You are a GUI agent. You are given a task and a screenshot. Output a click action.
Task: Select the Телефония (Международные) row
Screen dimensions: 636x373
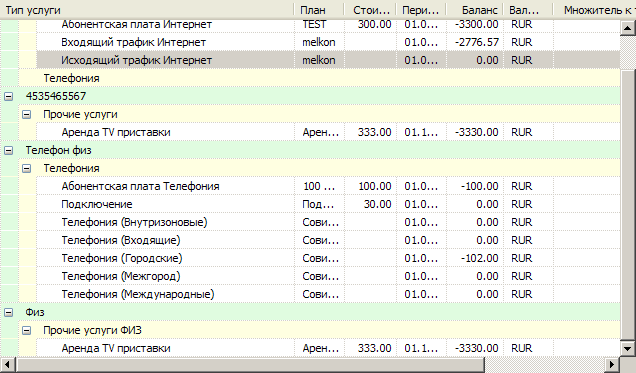(x=328, y=294)
